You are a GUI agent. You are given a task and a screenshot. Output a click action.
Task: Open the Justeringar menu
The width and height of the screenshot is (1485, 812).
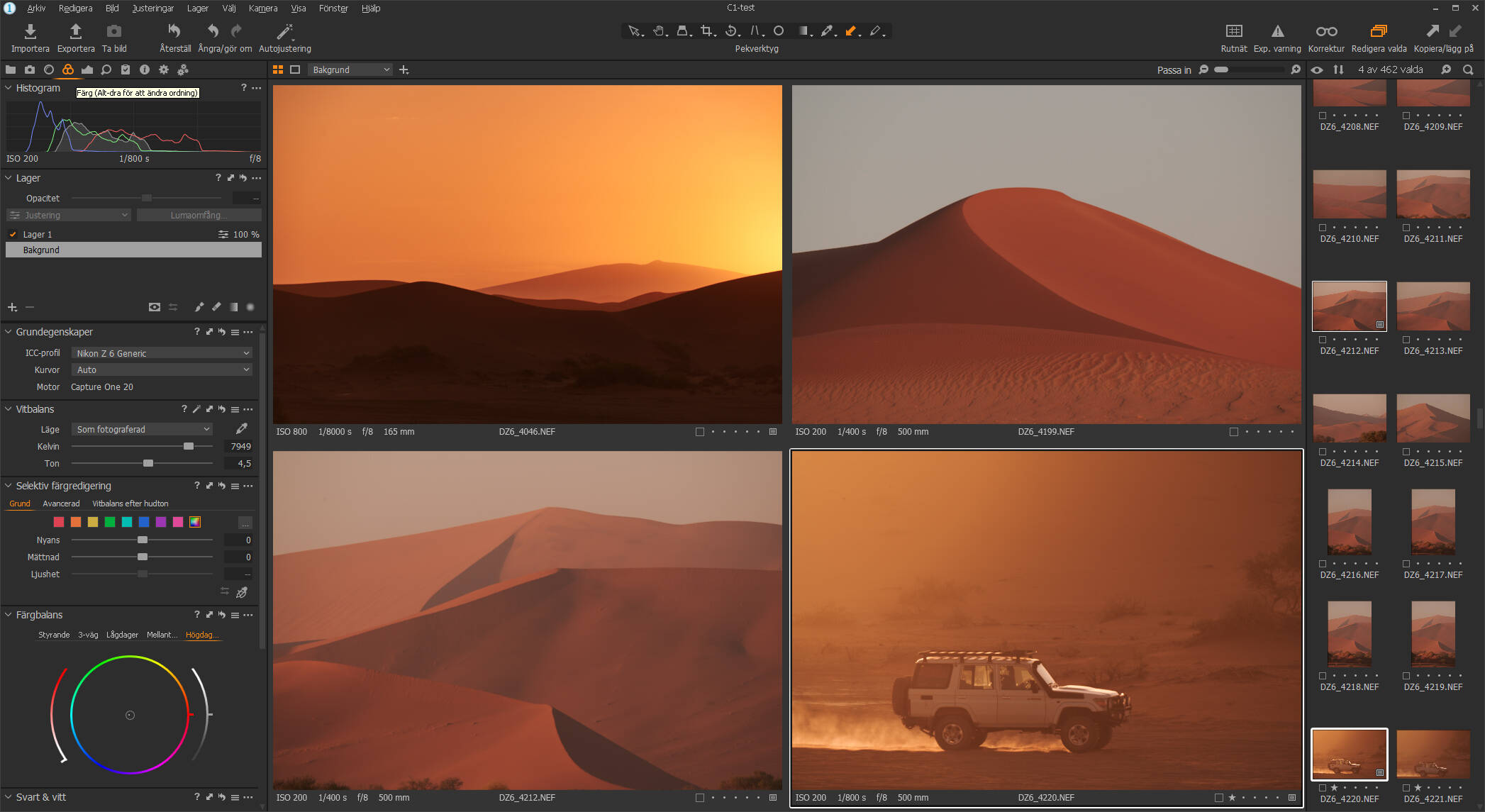coord(152,9)
